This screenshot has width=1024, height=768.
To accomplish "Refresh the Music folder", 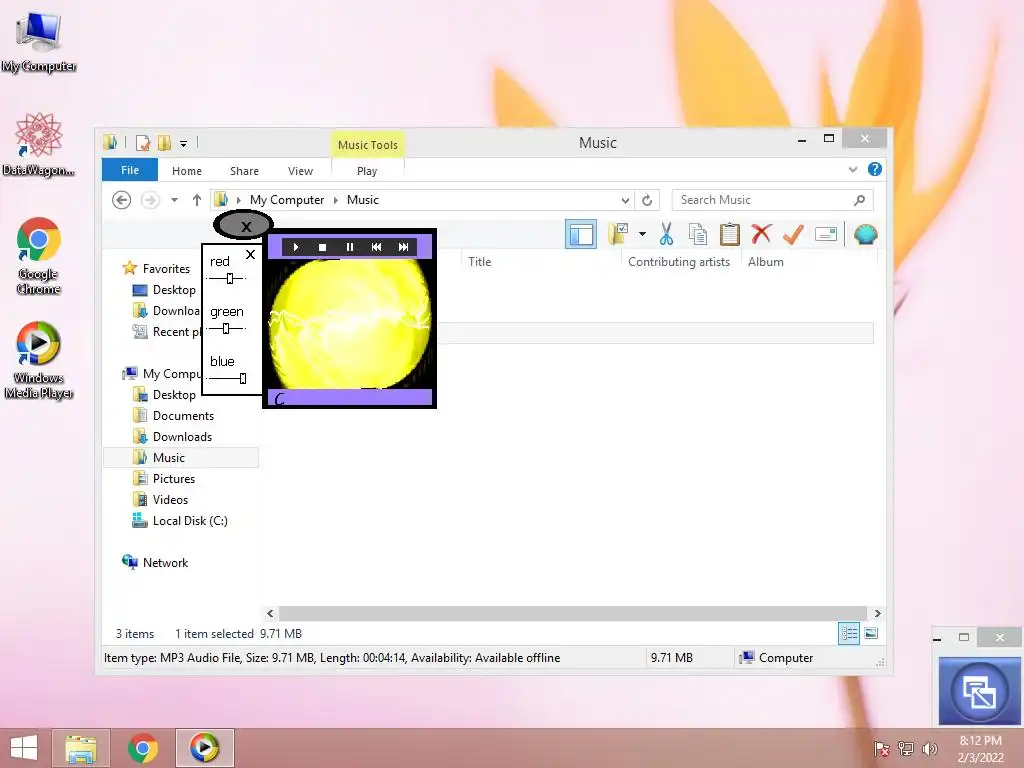I will click(647, 200).
